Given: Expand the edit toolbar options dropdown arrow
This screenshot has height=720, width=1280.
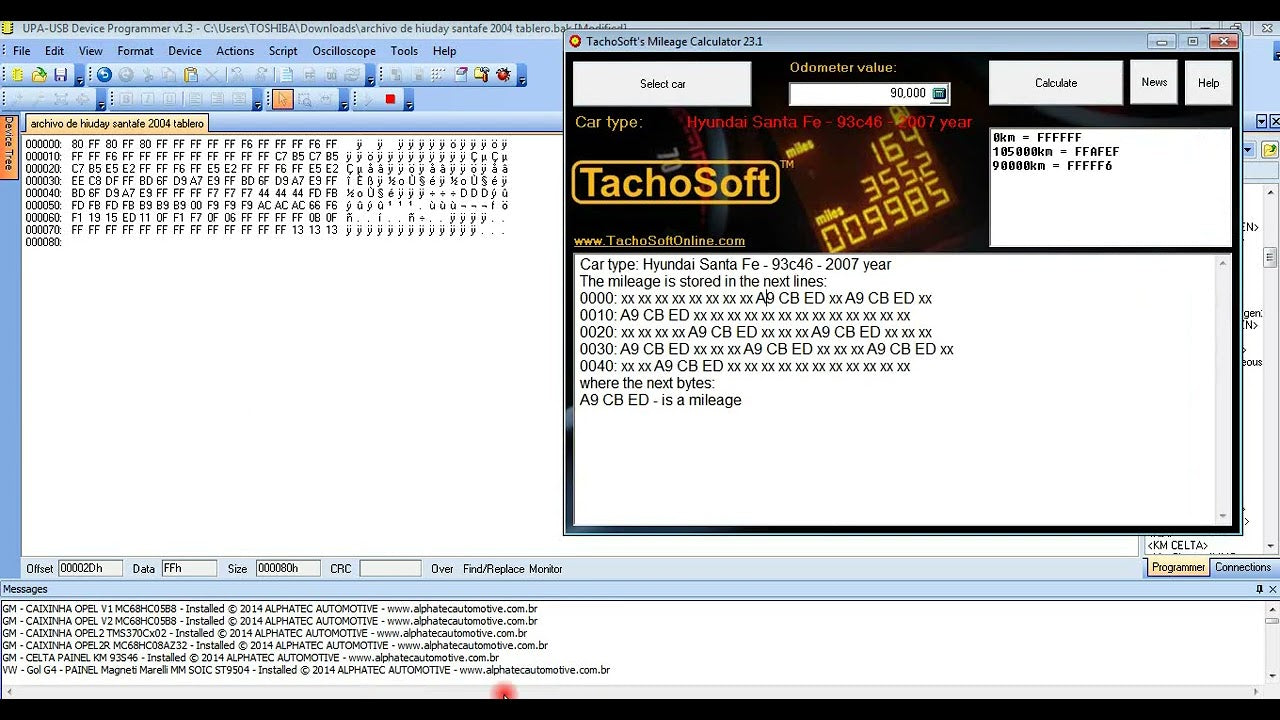Looking at the screenshot, I should [x=371, y=79].
